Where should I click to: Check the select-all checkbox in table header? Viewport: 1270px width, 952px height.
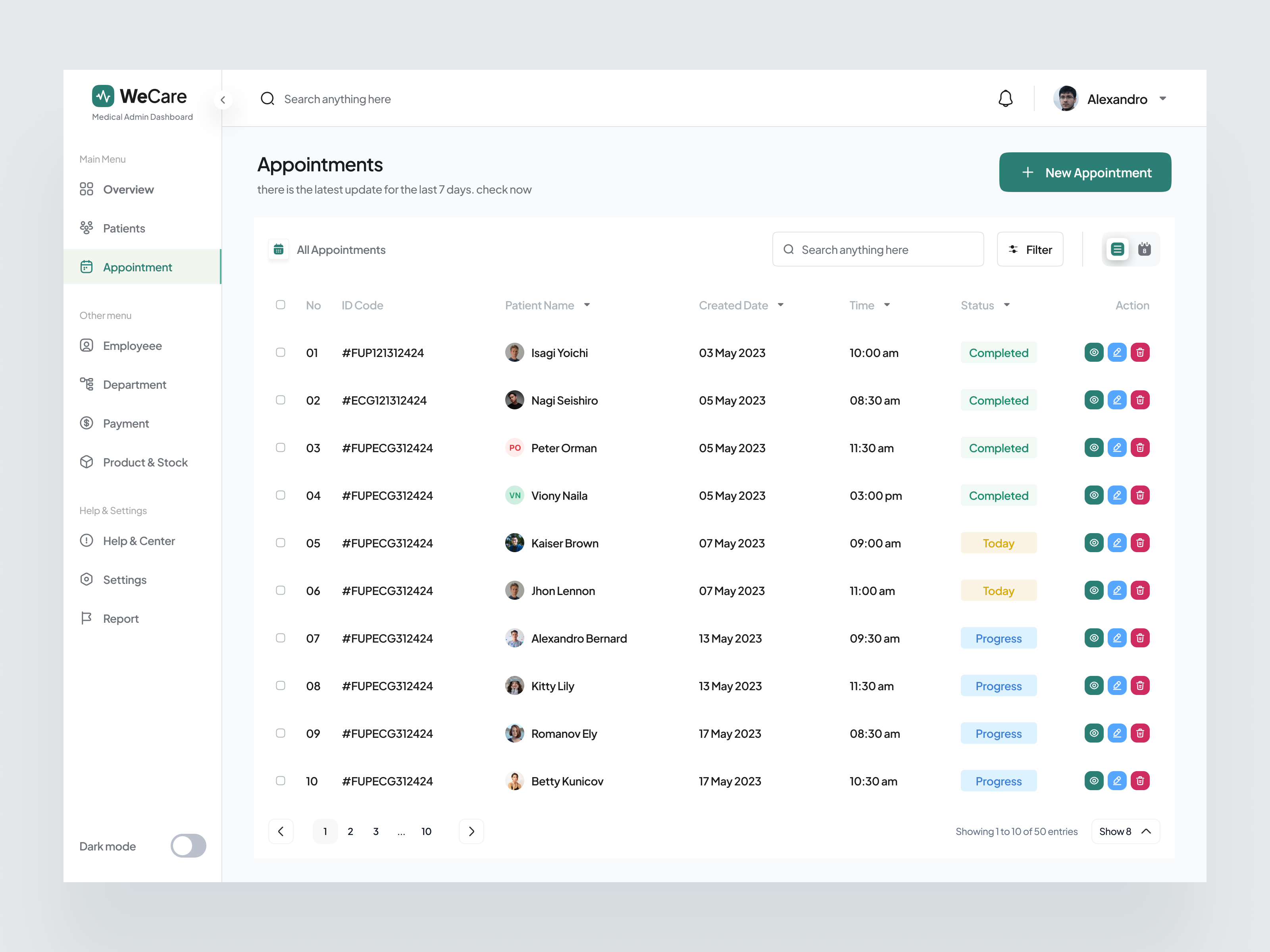pyautogui.click(x=281, y=305)
